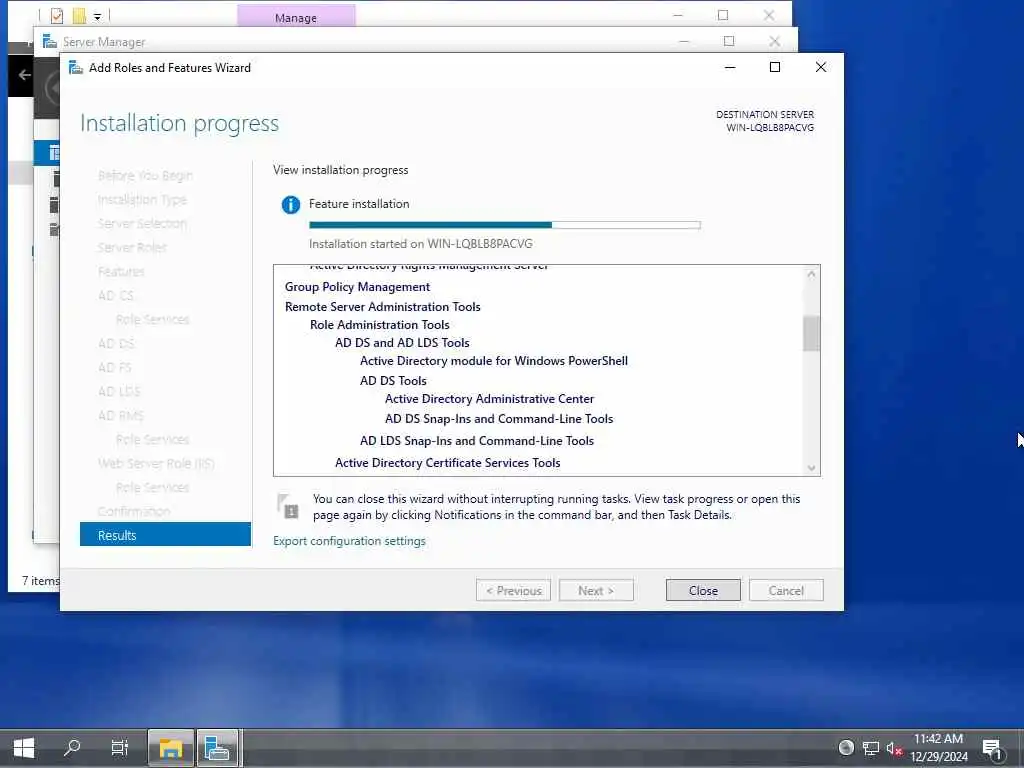Select the AD CS step
The image size is (1024, 768).
click(x=116, y=295)
